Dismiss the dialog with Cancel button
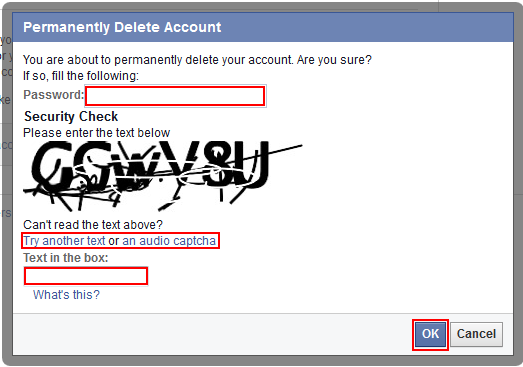This screenshot has width=523, height=367. pos(476,334)
